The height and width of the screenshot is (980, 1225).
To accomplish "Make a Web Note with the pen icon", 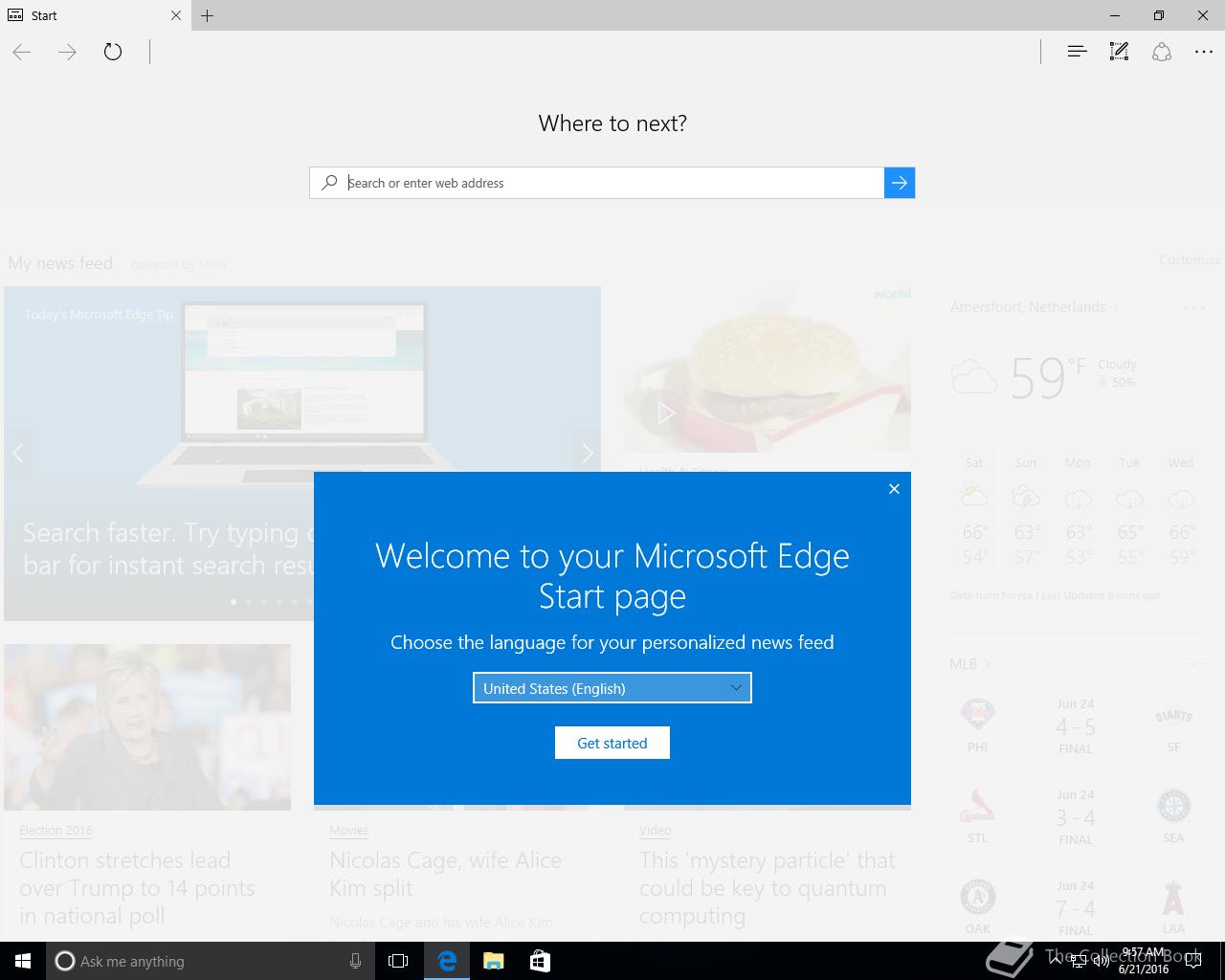I will (1119, 52).
